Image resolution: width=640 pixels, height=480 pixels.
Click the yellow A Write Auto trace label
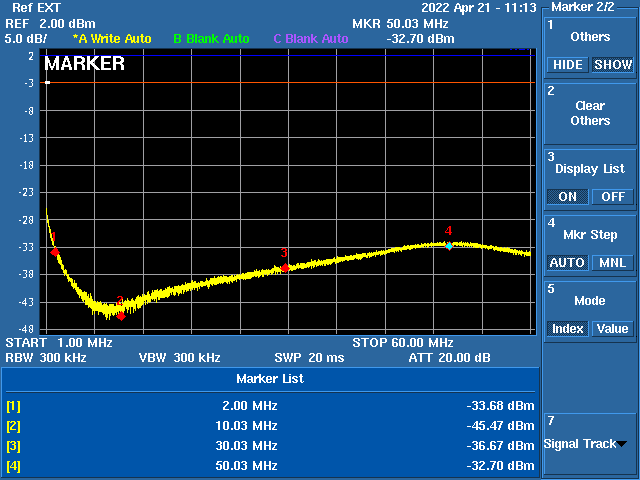click(x=112, y=39)
